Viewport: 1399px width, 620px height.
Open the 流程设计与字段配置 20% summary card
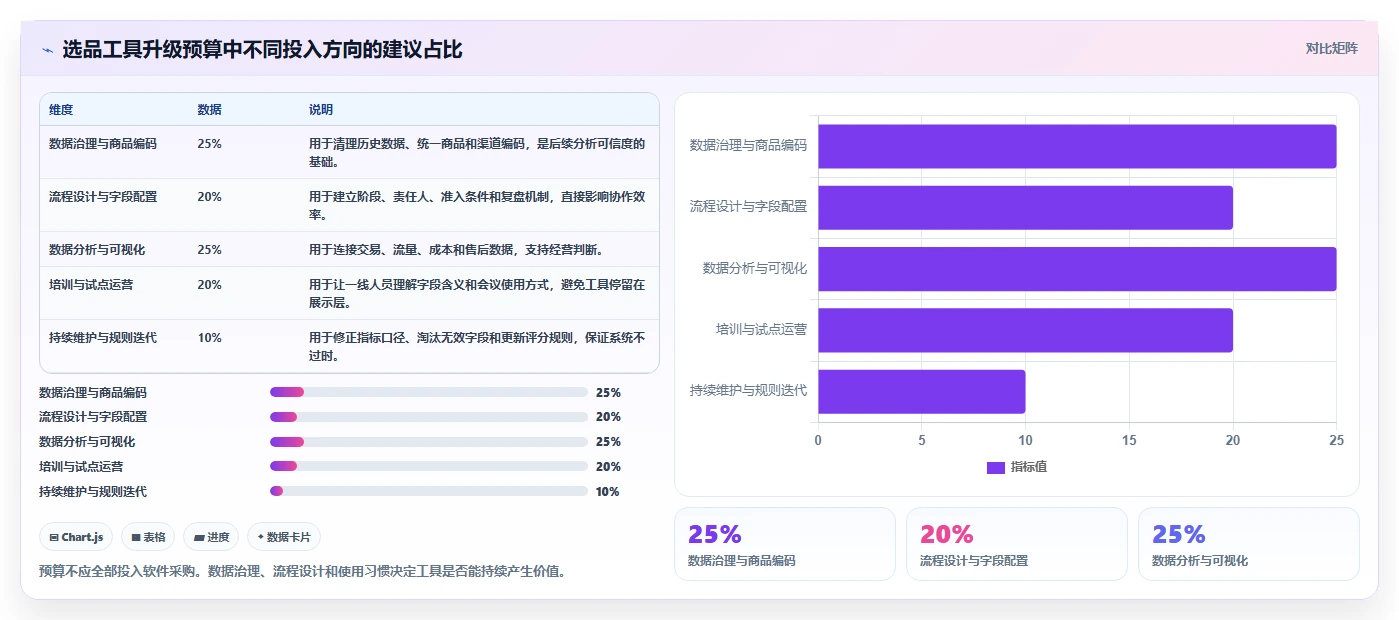coord(1017,544)
